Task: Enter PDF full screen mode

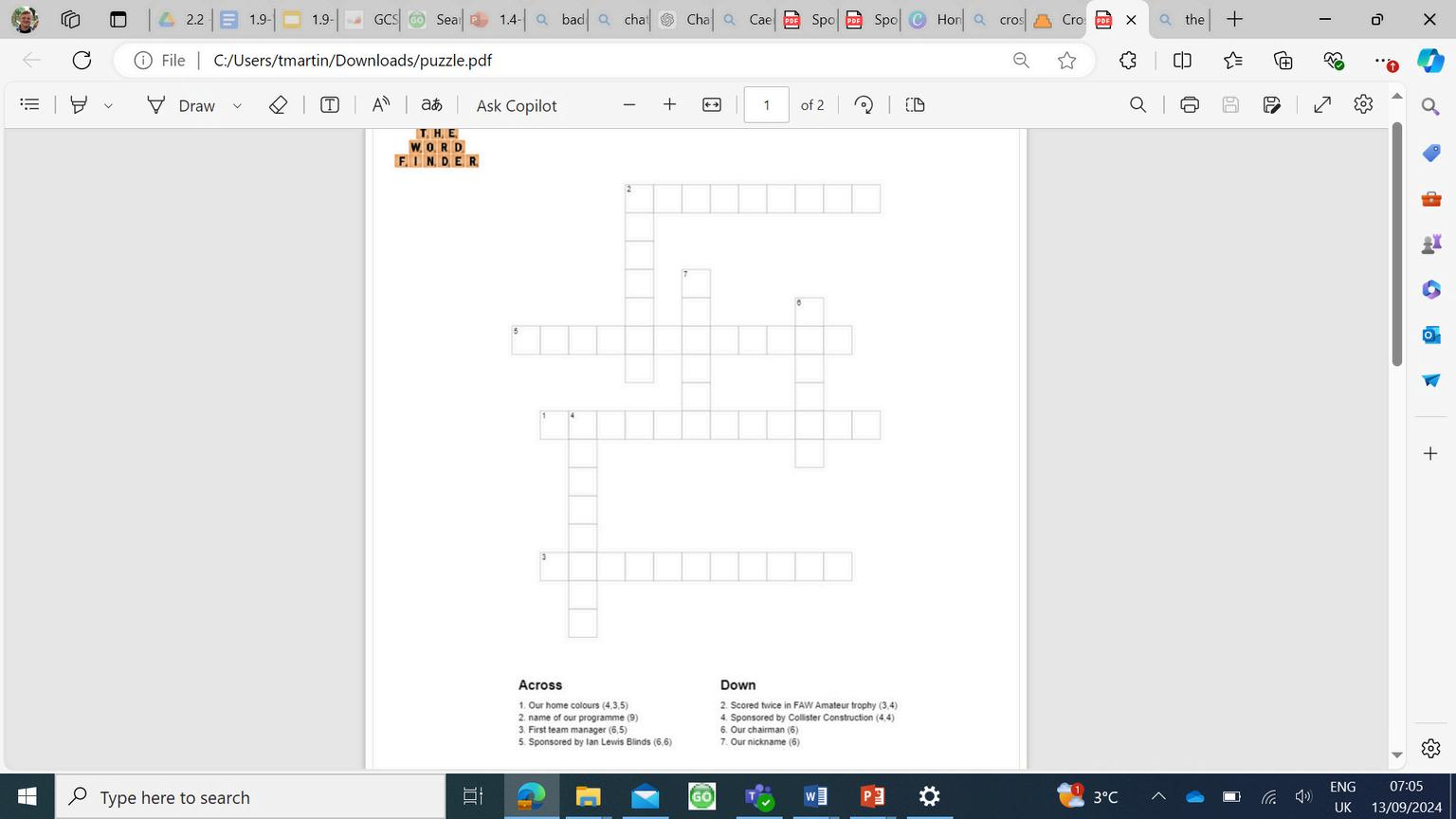Action: coord(1322,104)
